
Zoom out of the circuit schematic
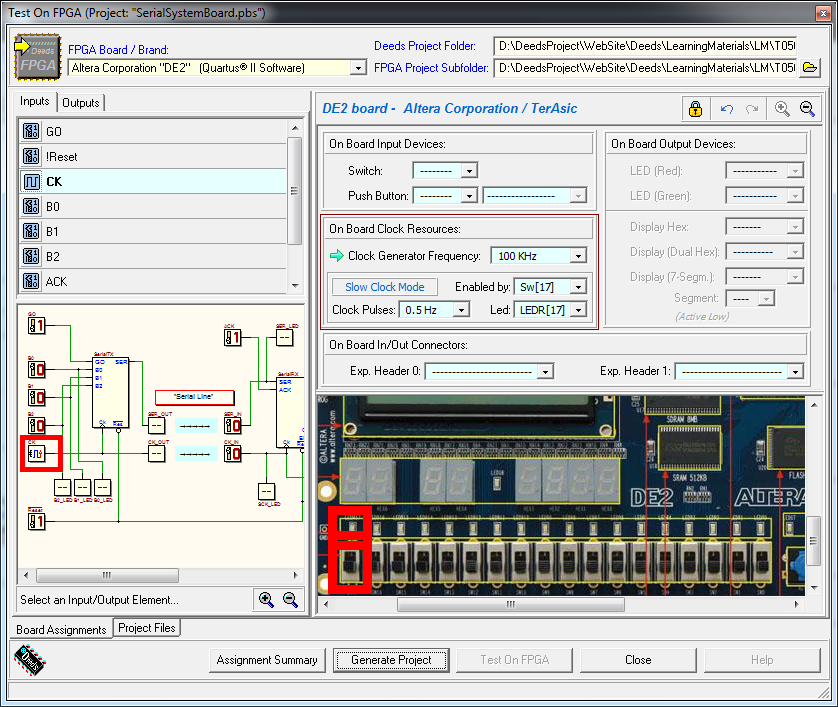[x=290, y=600]
